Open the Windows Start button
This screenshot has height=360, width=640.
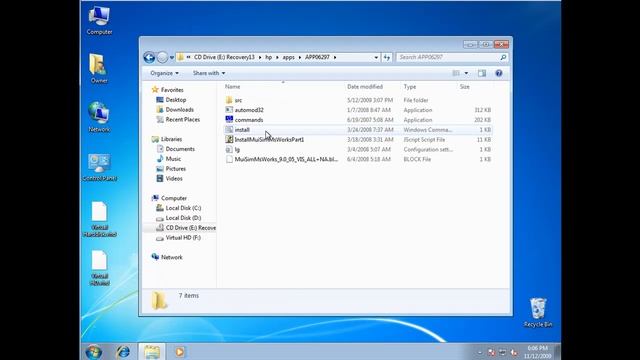click(x=94, y=352)
